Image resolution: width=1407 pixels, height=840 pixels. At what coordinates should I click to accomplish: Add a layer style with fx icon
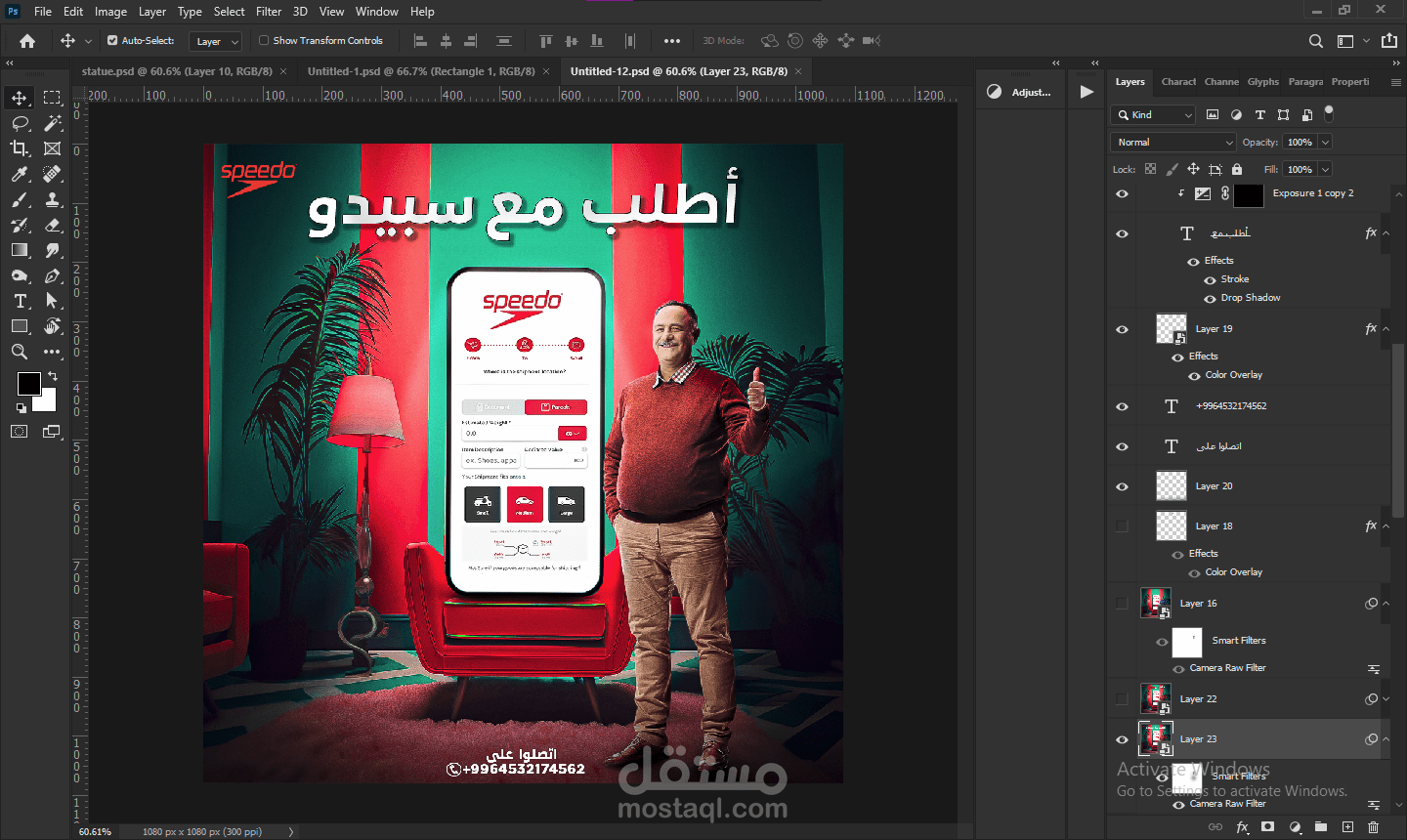[1243, 827]
